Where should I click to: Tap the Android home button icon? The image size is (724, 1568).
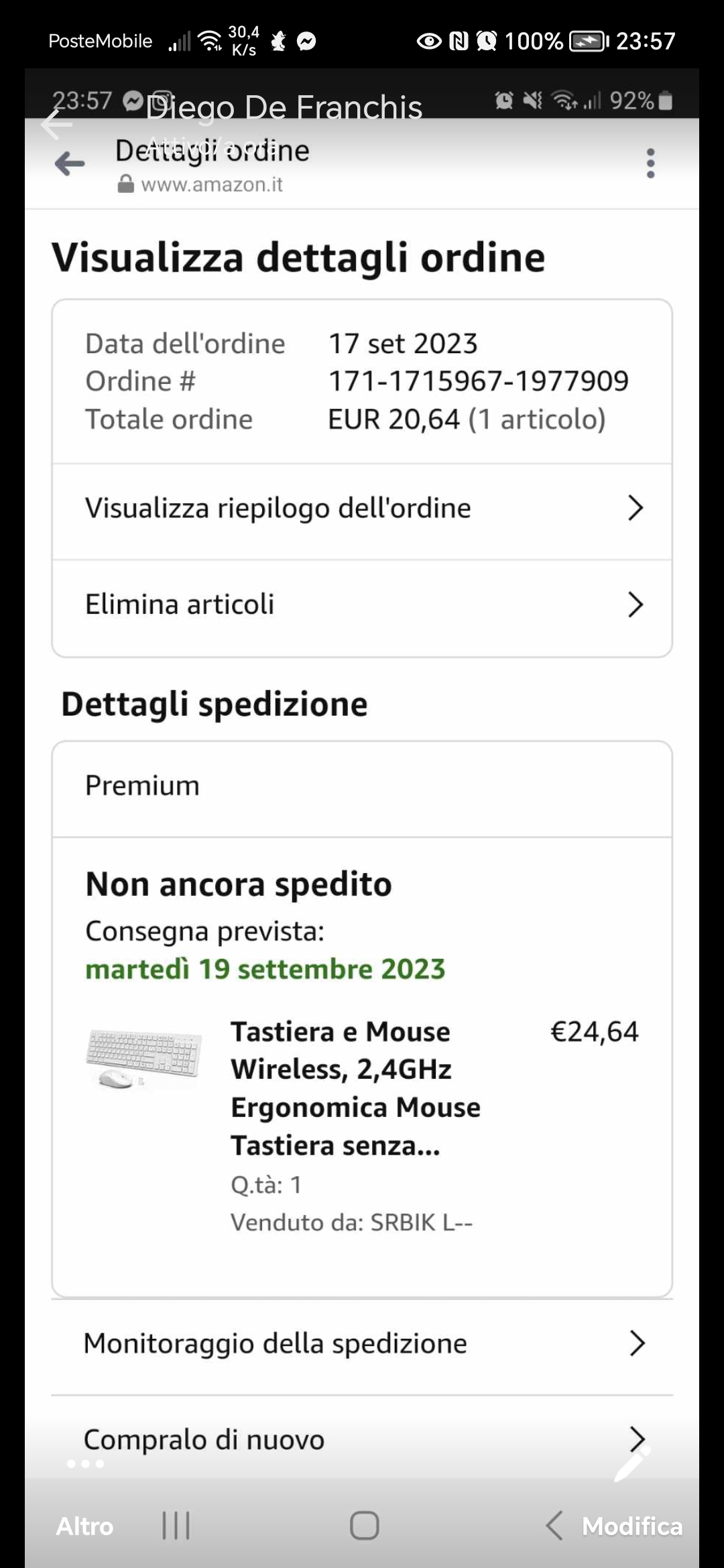point(365,1526)
